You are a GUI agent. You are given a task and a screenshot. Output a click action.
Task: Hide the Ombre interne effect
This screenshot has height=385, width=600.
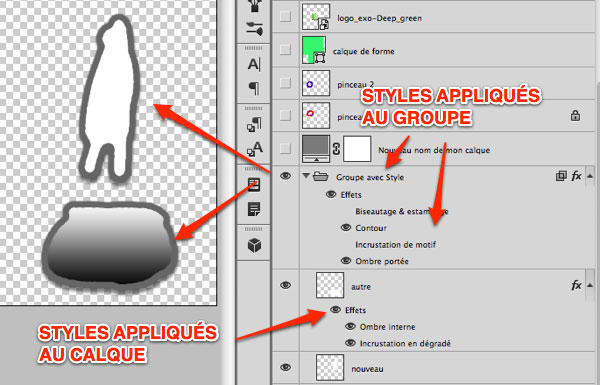pos(350,326)
